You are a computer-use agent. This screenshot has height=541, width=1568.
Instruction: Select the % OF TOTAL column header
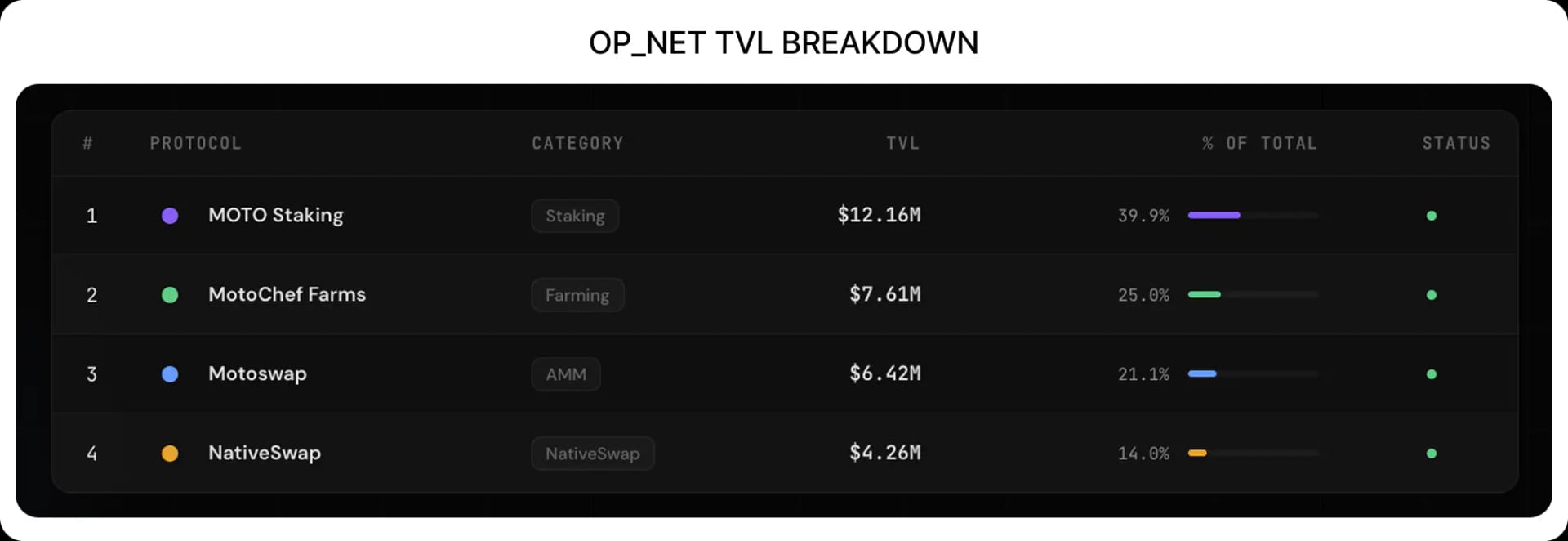coord(1258,143)
